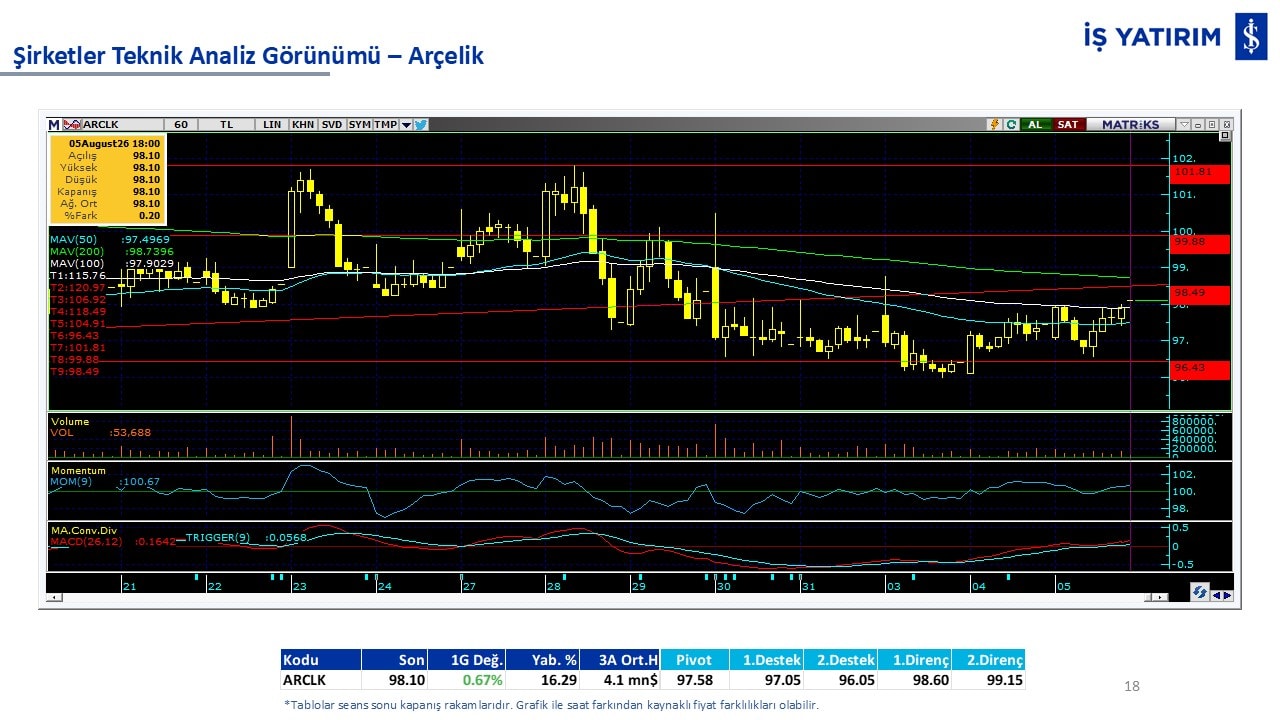Click the T2:120.97 trend label

pos(78,288)
